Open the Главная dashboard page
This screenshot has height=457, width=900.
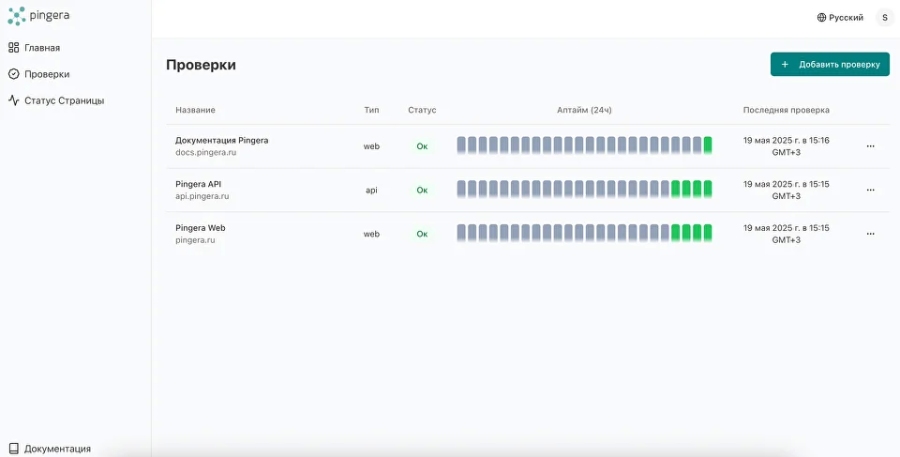34,48
